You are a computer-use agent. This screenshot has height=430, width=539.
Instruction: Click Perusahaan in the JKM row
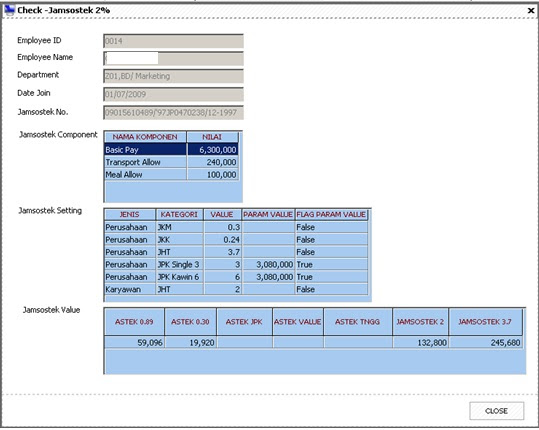[x=130, y=227]
